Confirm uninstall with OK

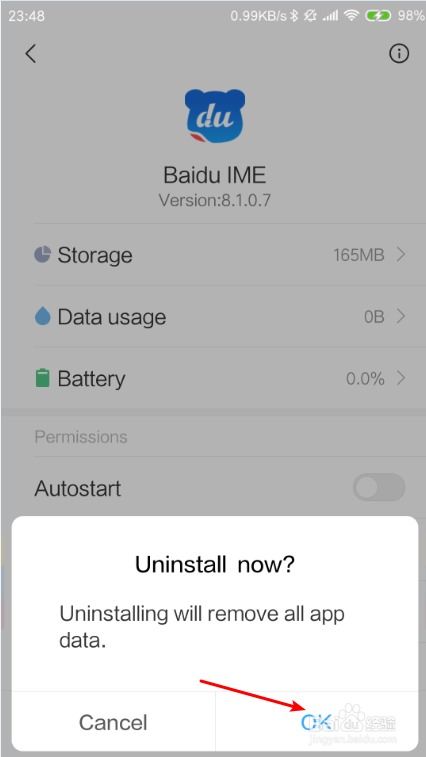[x=316, y=722]
